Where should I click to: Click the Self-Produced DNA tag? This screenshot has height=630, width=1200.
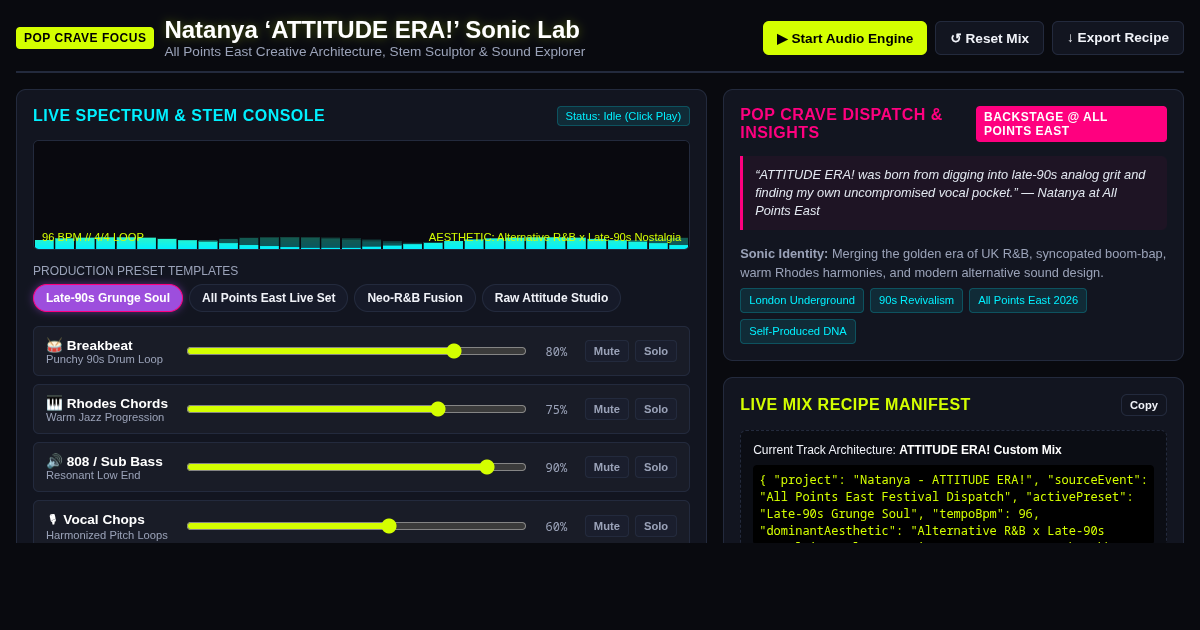click(798, 331)
